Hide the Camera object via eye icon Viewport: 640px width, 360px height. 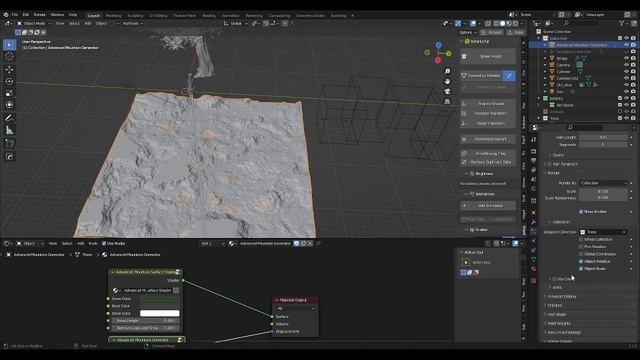627,65
